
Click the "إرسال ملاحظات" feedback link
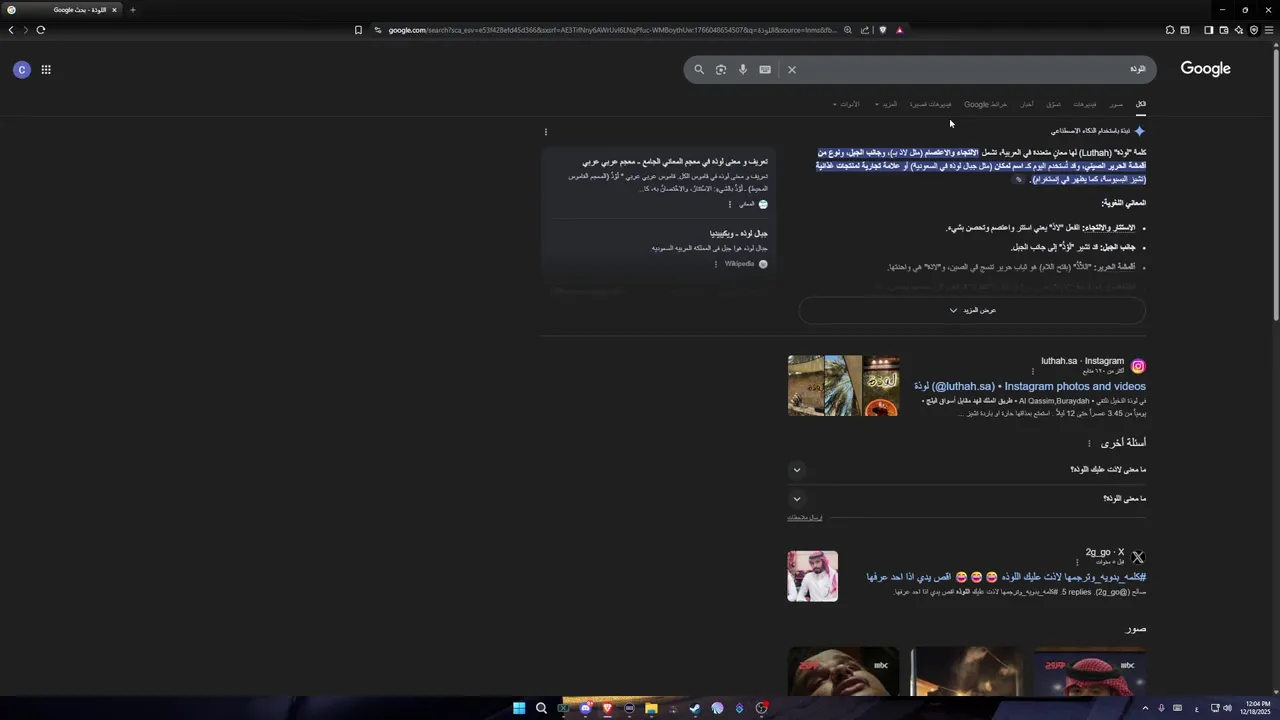805,518
